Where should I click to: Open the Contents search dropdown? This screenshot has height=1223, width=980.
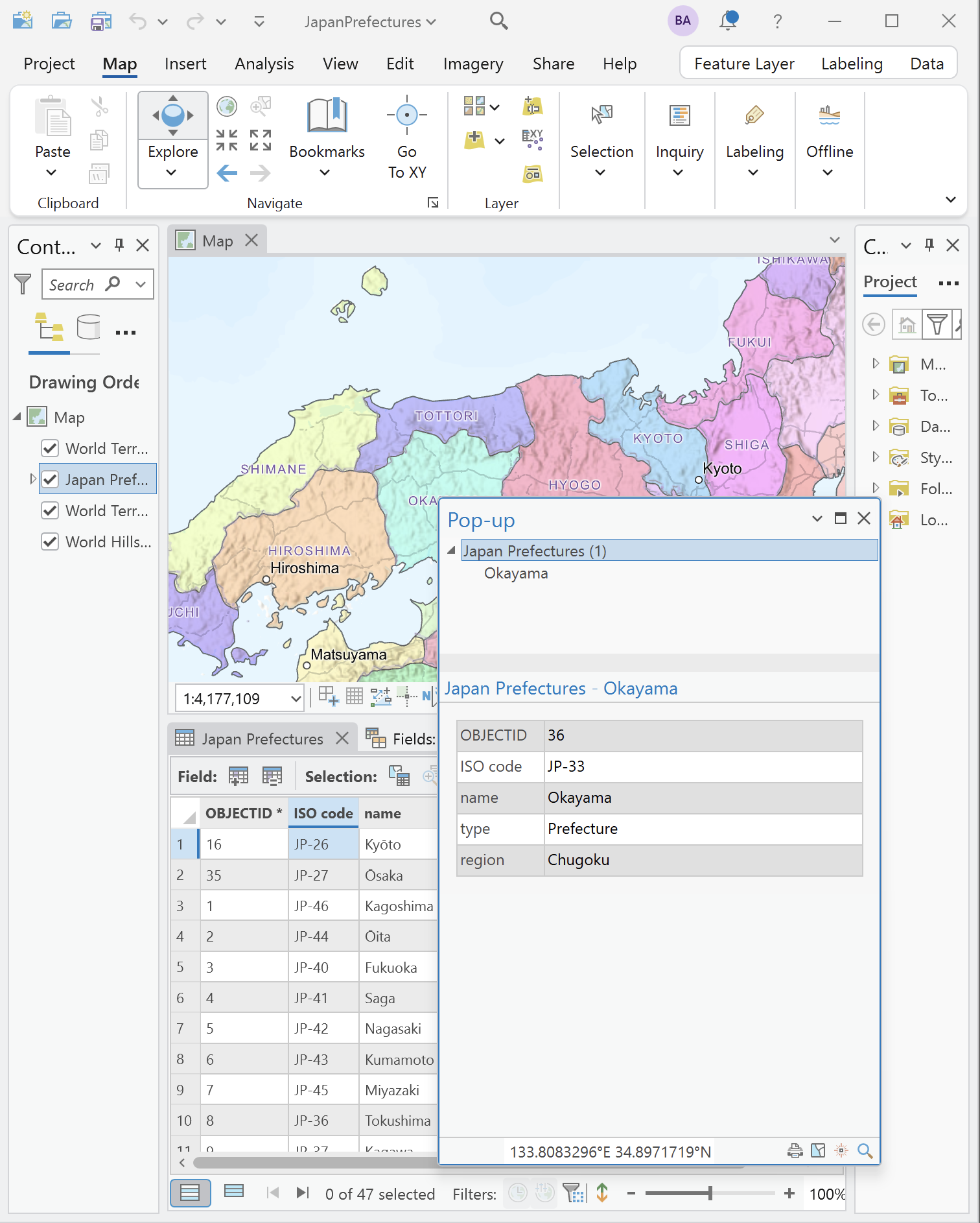tap(141, 284)
